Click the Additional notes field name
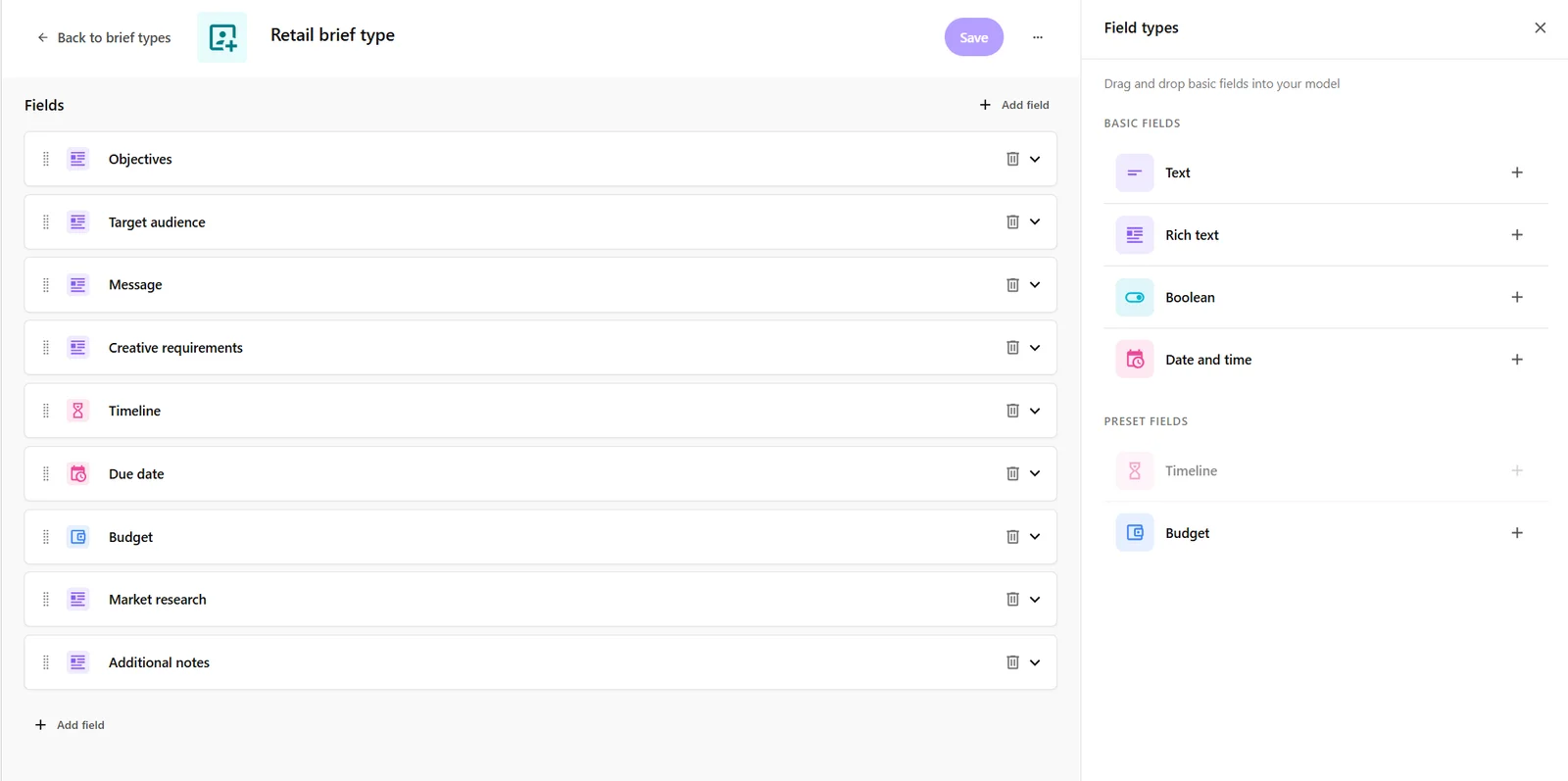The height and width of the screenshot is (781, 1568). pos(159,662)
